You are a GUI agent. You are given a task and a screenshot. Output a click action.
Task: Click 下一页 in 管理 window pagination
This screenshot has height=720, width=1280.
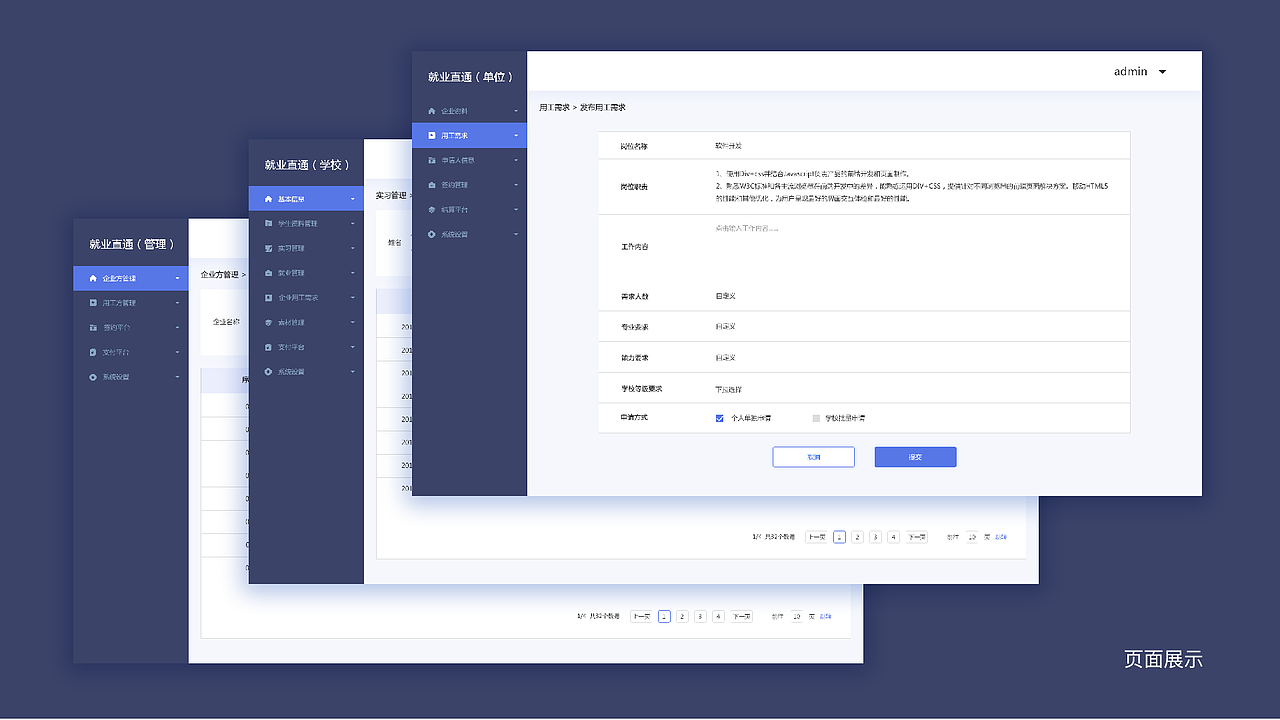pyautogui.click(x=741, y=617)
